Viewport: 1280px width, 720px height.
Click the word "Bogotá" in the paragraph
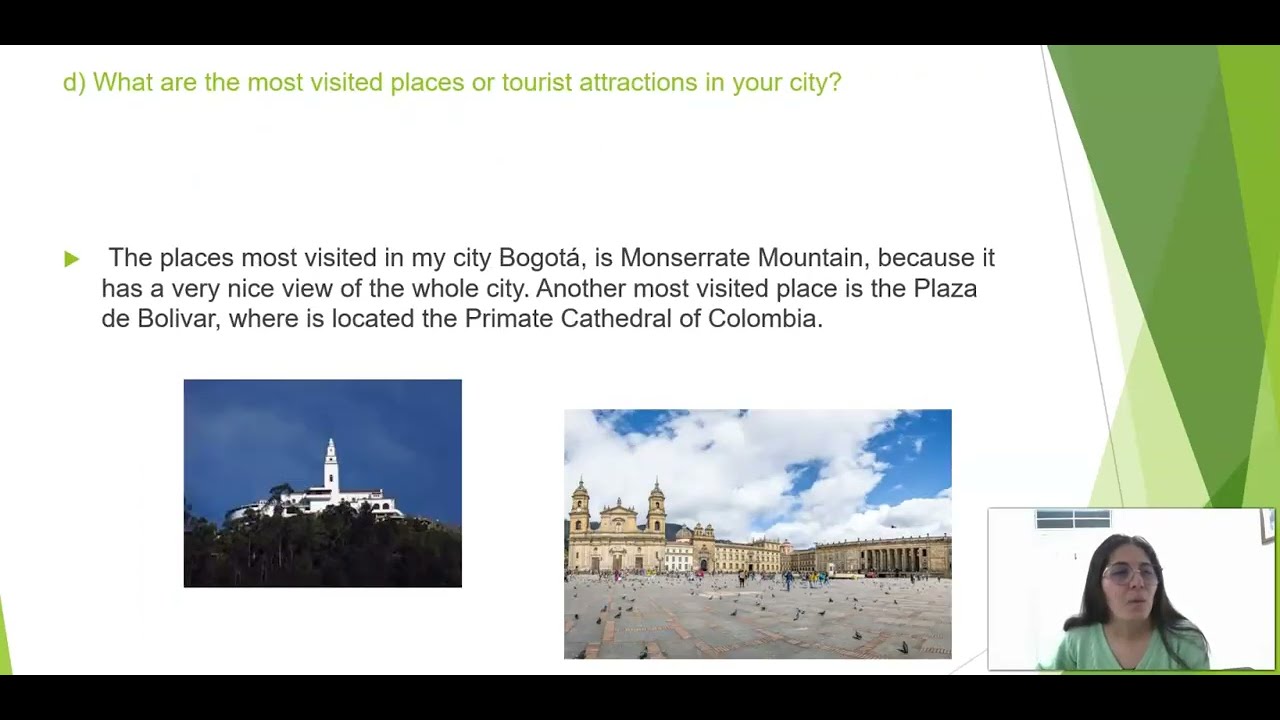pyautogui.click(x=539, y=258)
